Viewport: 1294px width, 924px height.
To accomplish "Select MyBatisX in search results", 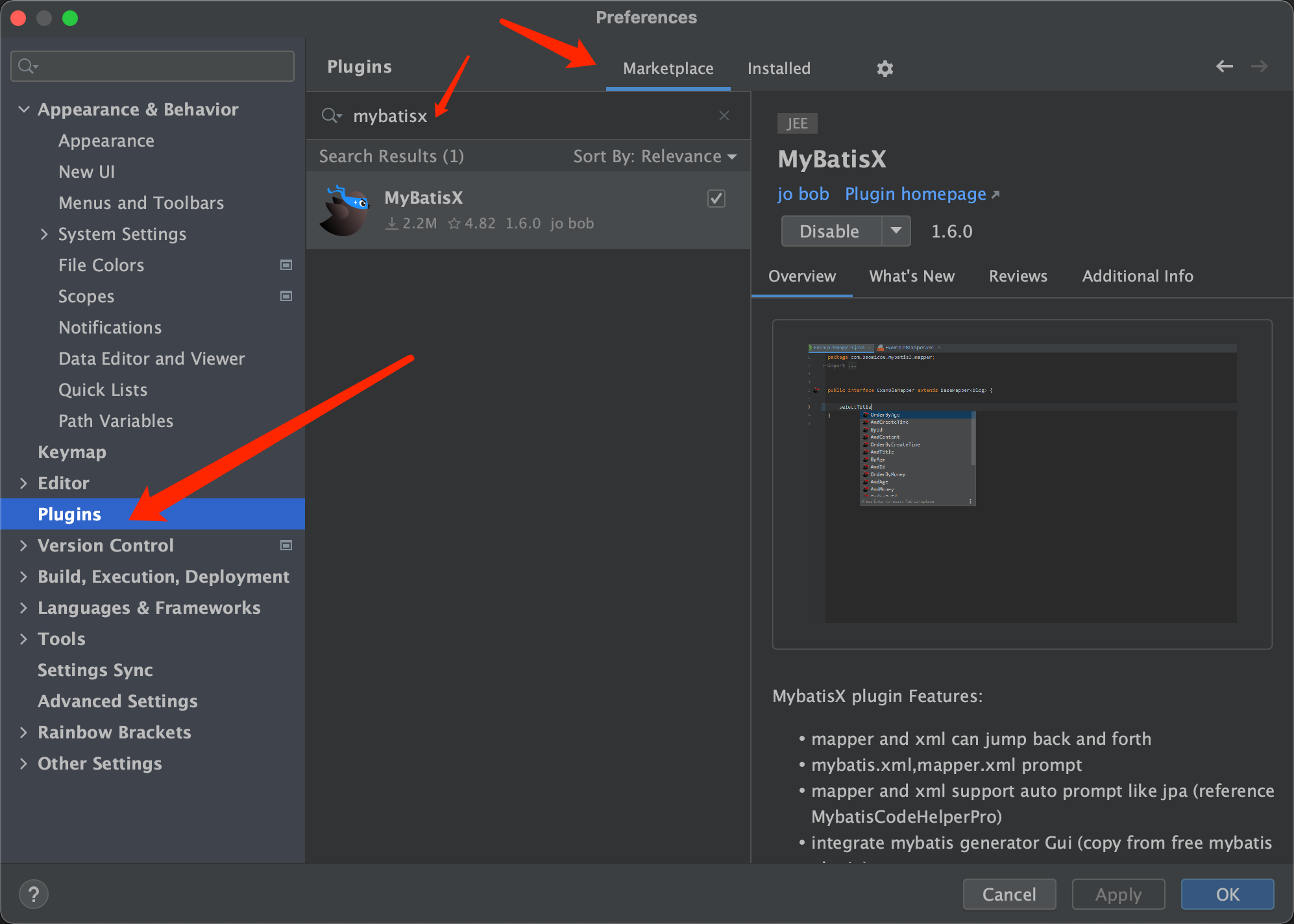I will pos(528,210).
